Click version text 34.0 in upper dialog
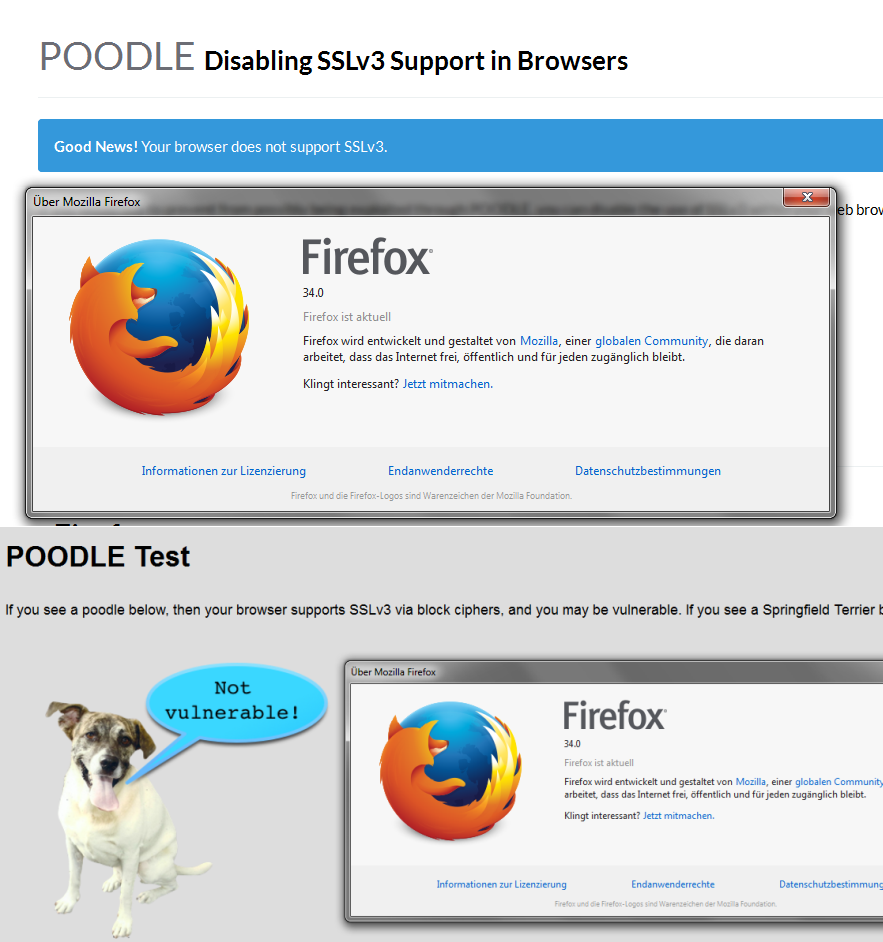The width and height of the screenshot is (883, 942). tap(313, 293)
